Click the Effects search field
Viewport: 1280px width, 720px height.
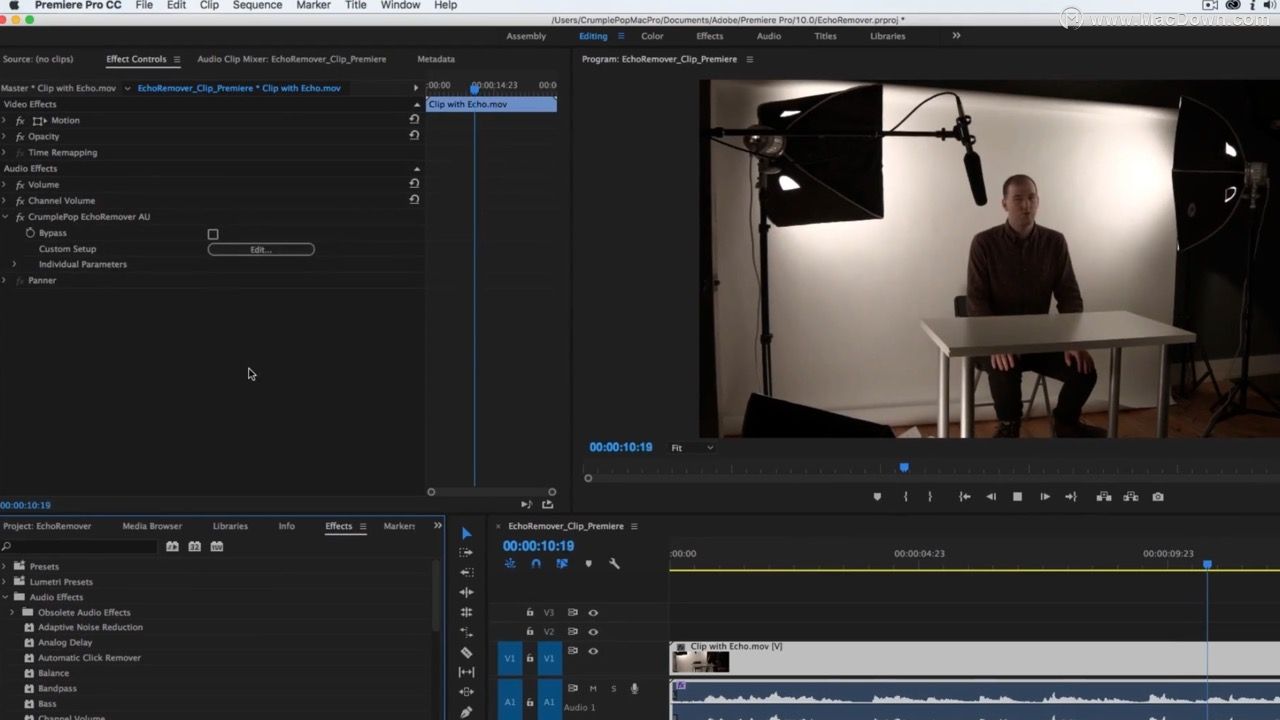point(80,547)
